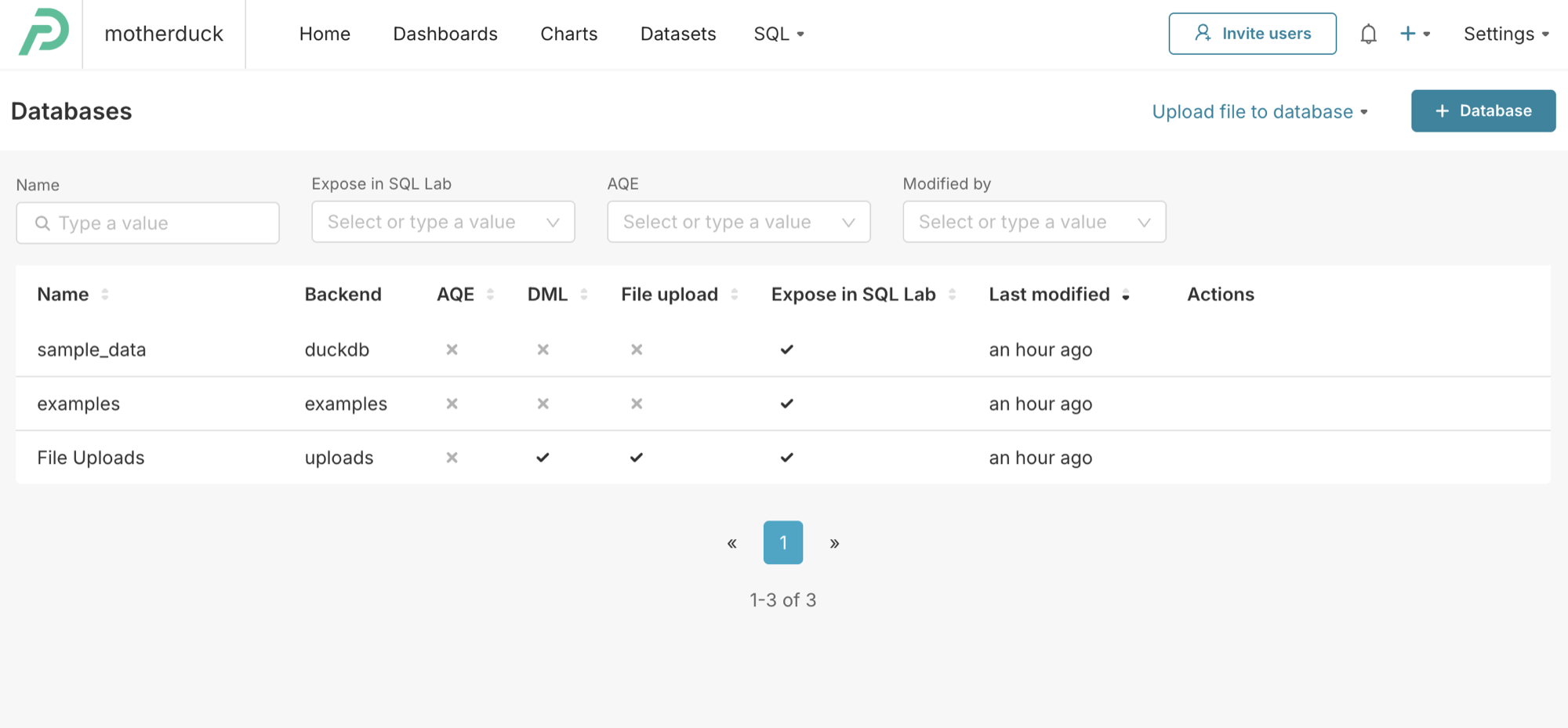Click AQE X mark for File Uploads row
Viewport: 1568px width, 728px height.
452,458
